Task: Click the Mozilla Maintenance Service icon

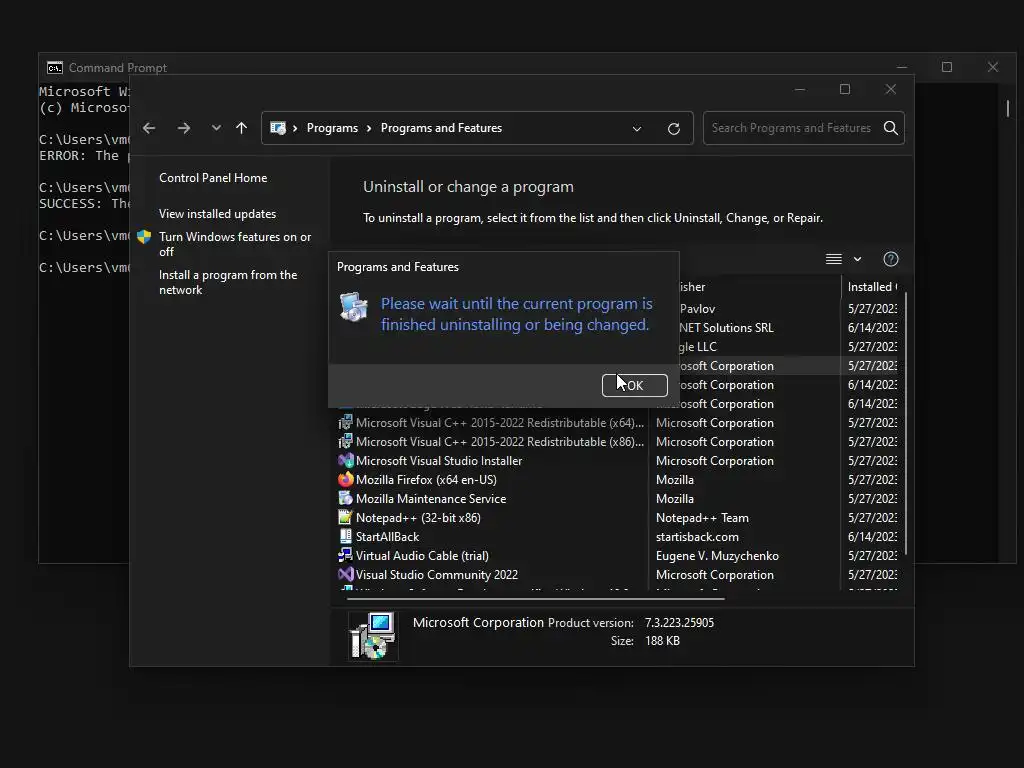Action: tap(345, 498)
